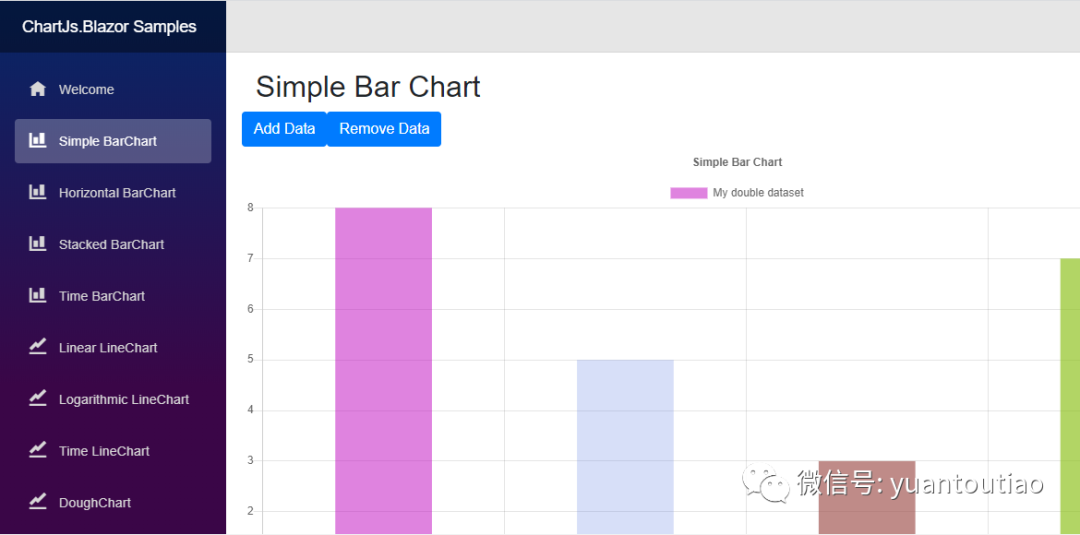The width and height of the screenshot is (1080, 535).
Task: Click the line chart icon next to Linear LineChart
Action: point(37,347)
